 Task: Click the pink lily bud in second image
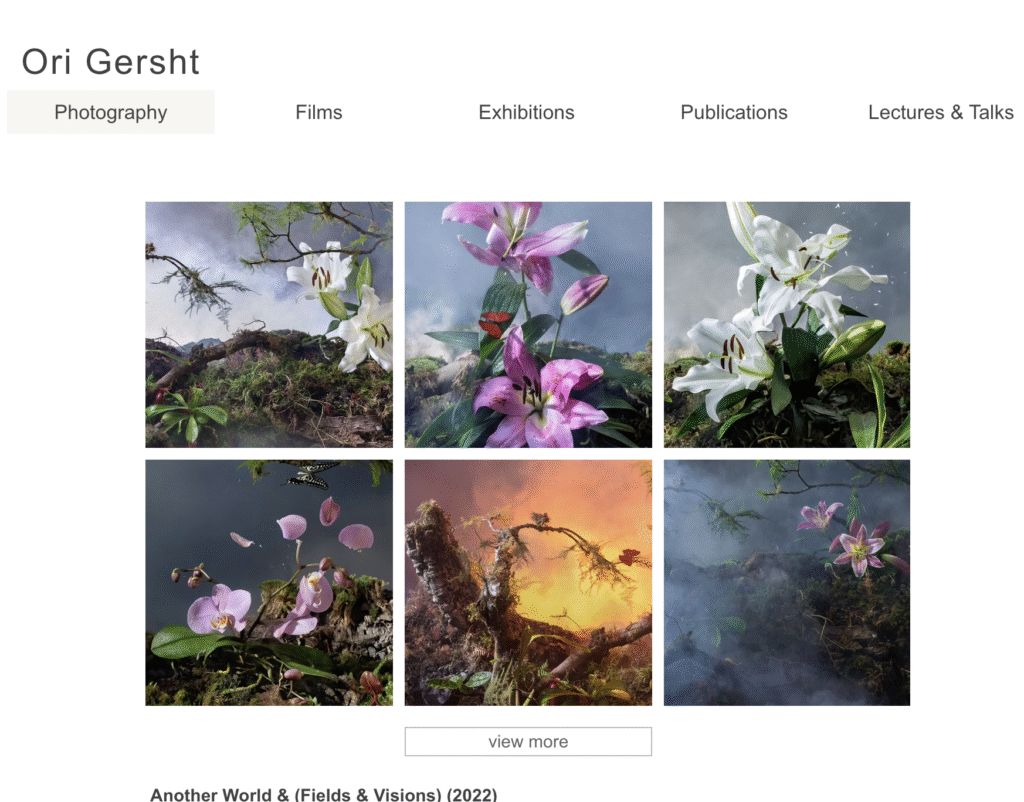click(x=584, y=293)
